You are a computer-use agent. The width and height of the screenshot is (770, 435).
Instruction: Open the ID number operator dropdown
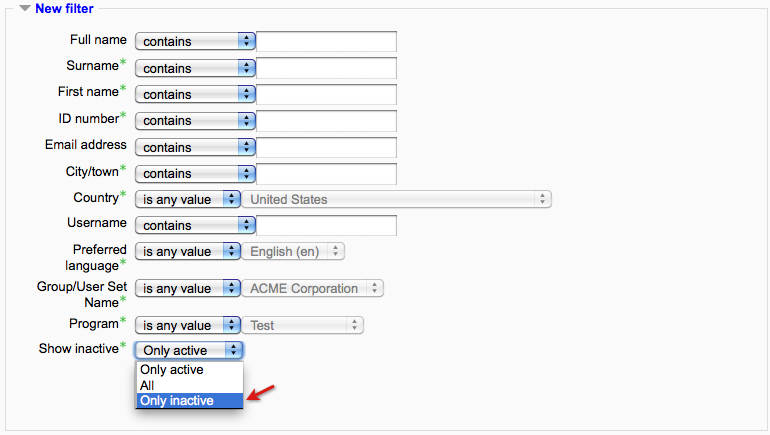point(195,120)
